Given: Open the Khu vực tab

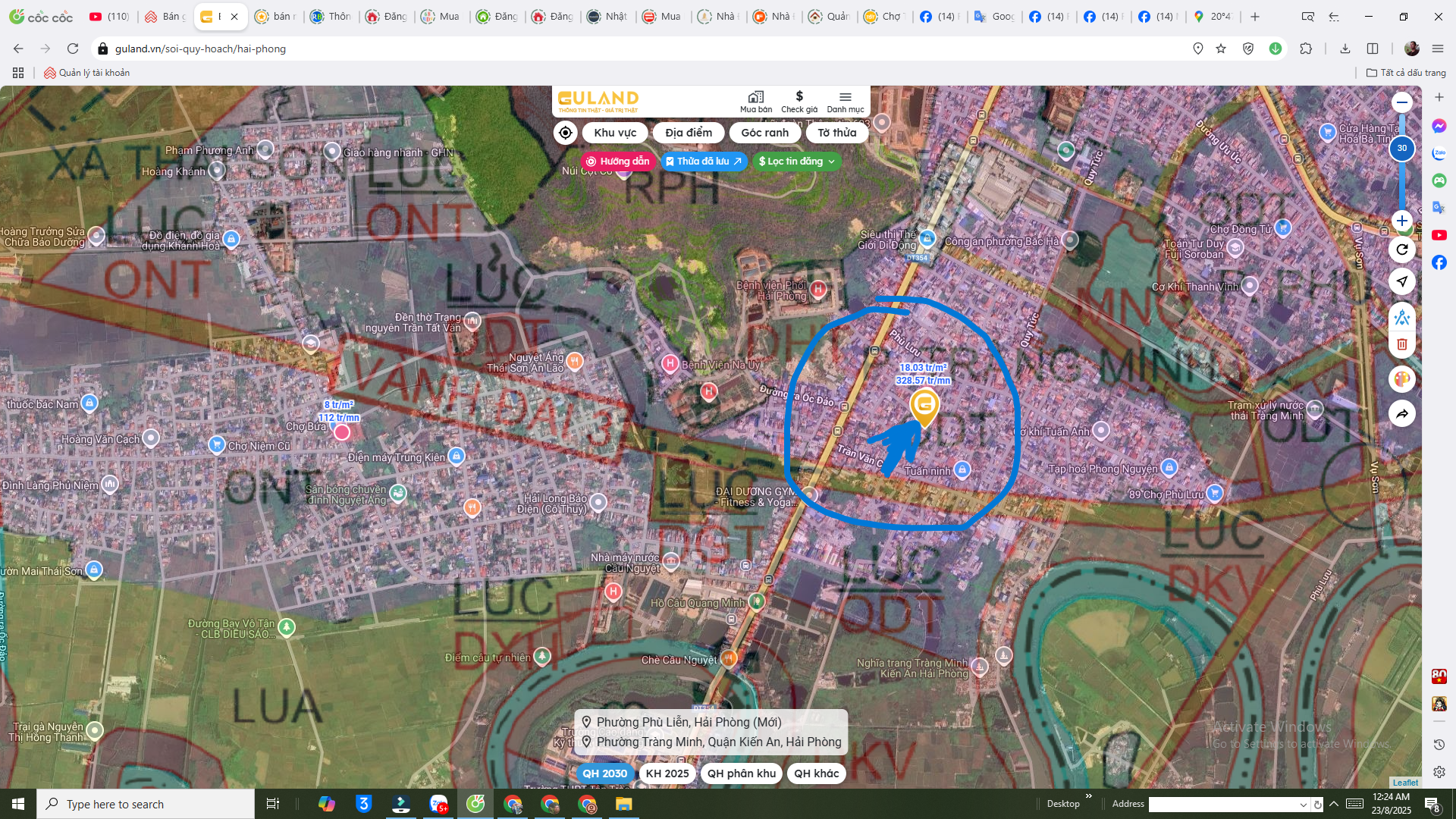Looking at the screenshot, I should 614,133.
